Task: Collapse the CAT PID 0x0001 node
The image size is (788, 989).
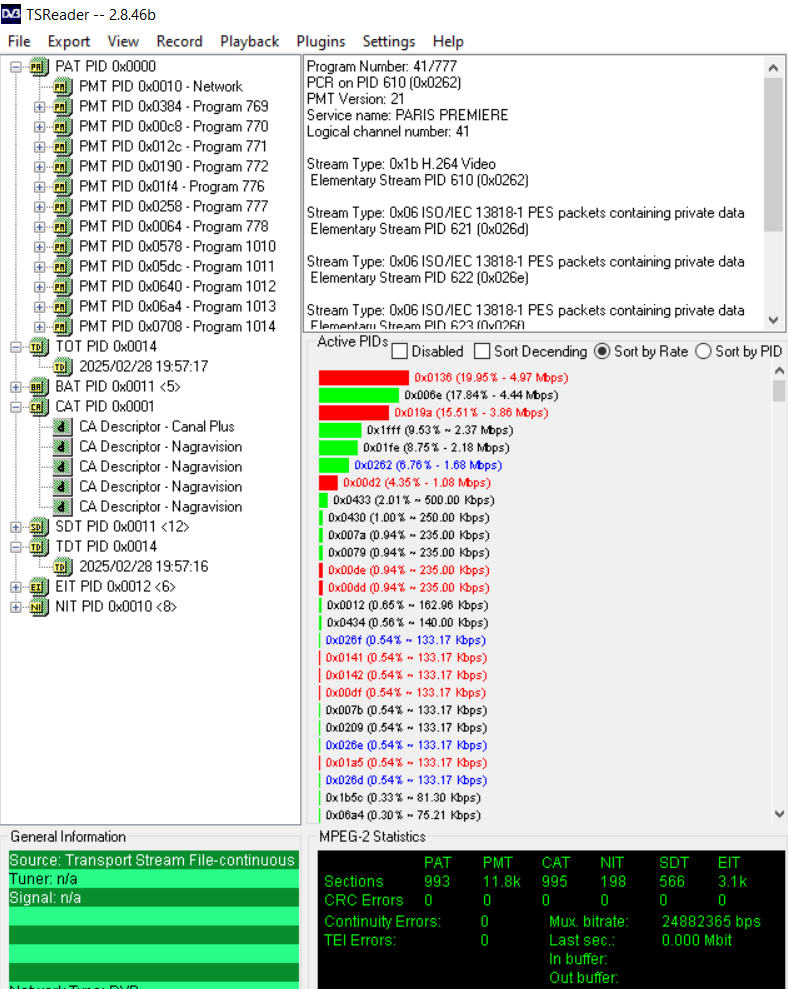Action: click(16, 407)
